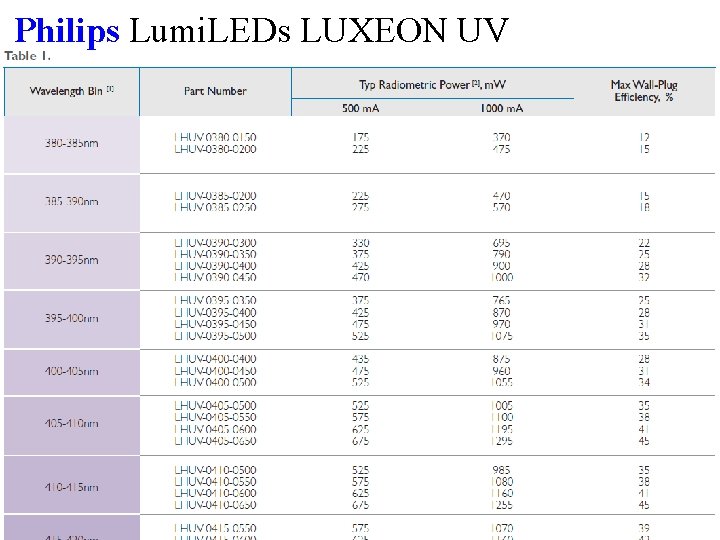
Task: Click part number LHUV-0385-0250
Action: pyautogui.click(x=215, y=208)
